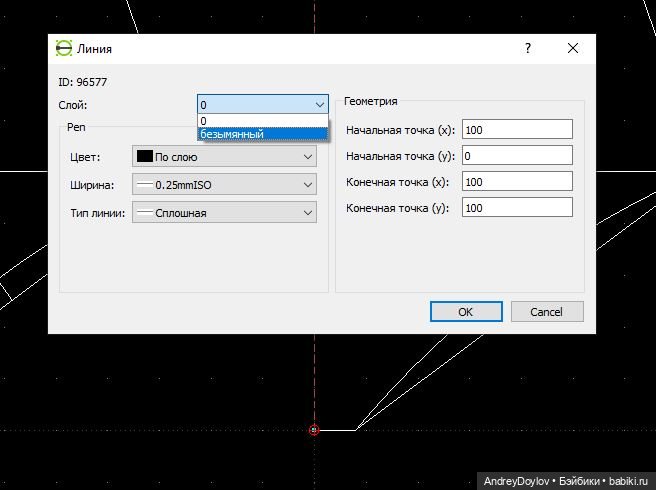656x490 pixels.
Task: Click the short white horizontal line near the origin
Action: [x=338, y=430]
